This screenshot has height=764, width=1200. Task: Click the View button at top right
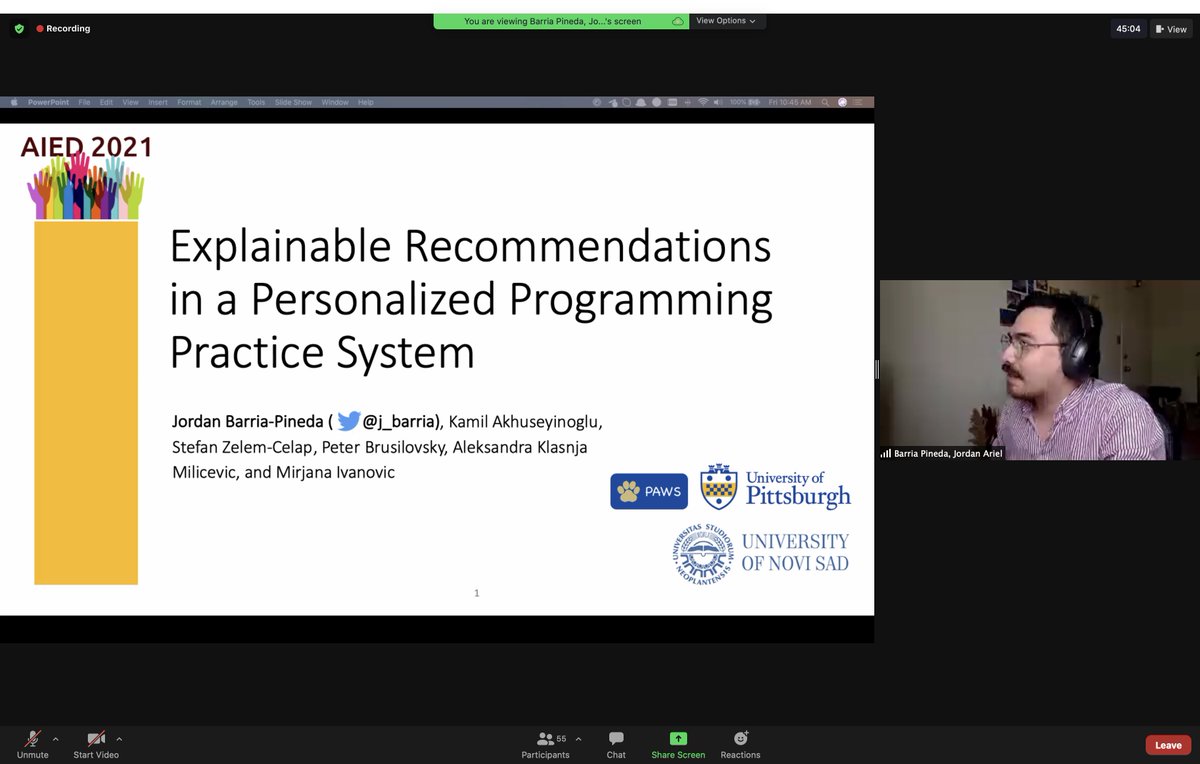point(1170,29)
